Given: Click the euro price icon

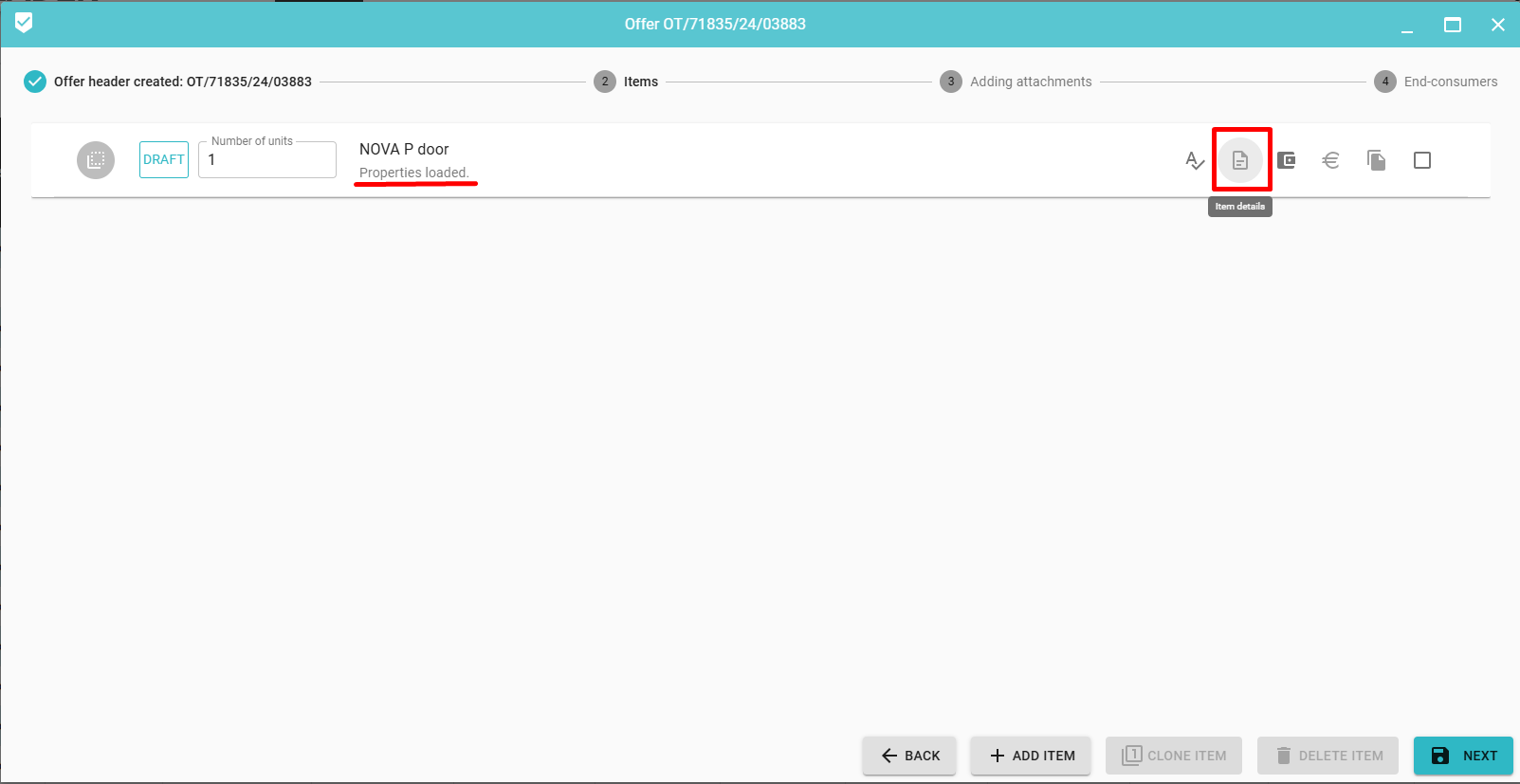Looking at the screenshot, I should (1330, 160).
